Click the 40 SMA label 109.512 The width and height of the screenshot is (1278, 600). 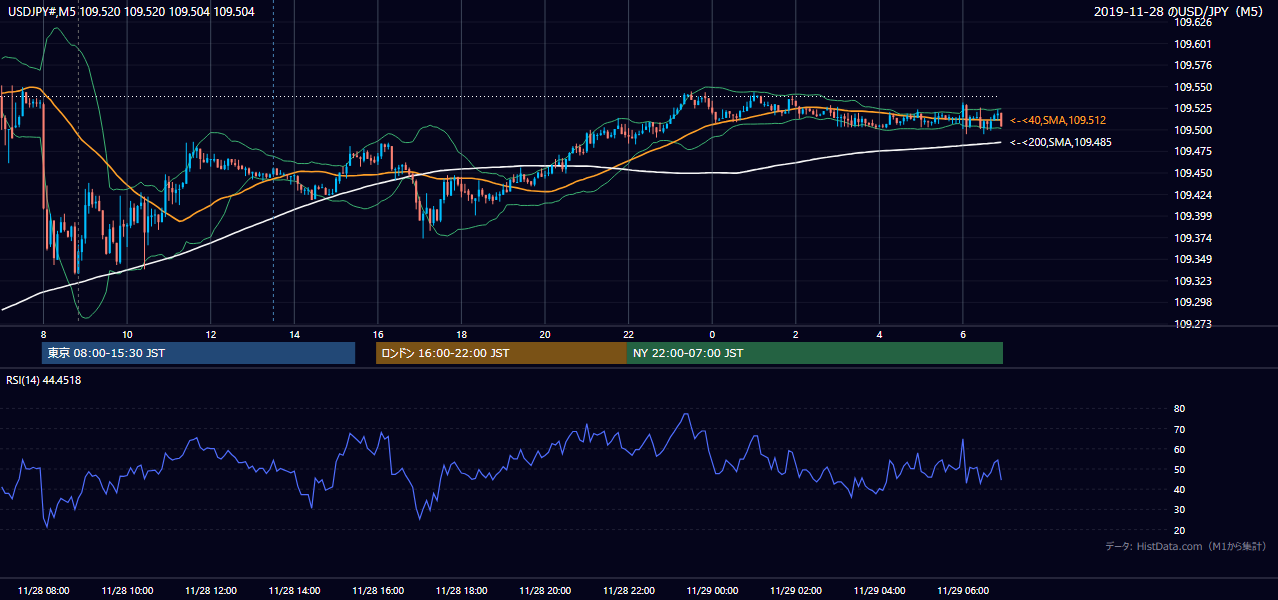coord(1058,120)
